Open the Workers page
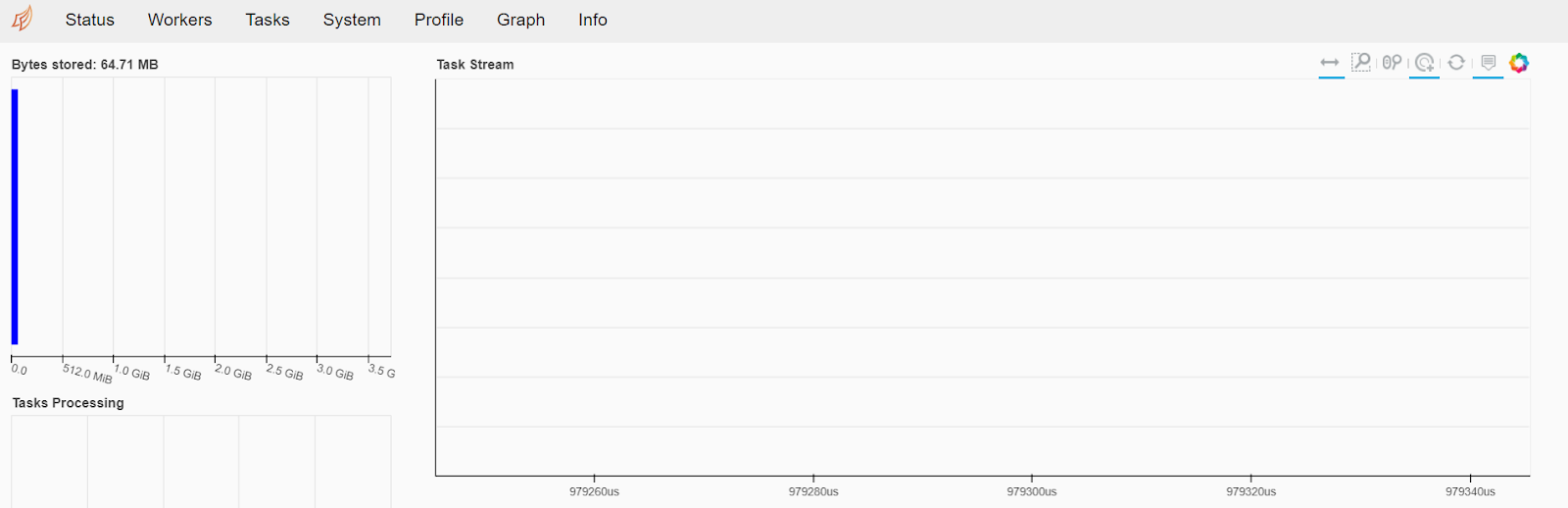 coord(179,20)
